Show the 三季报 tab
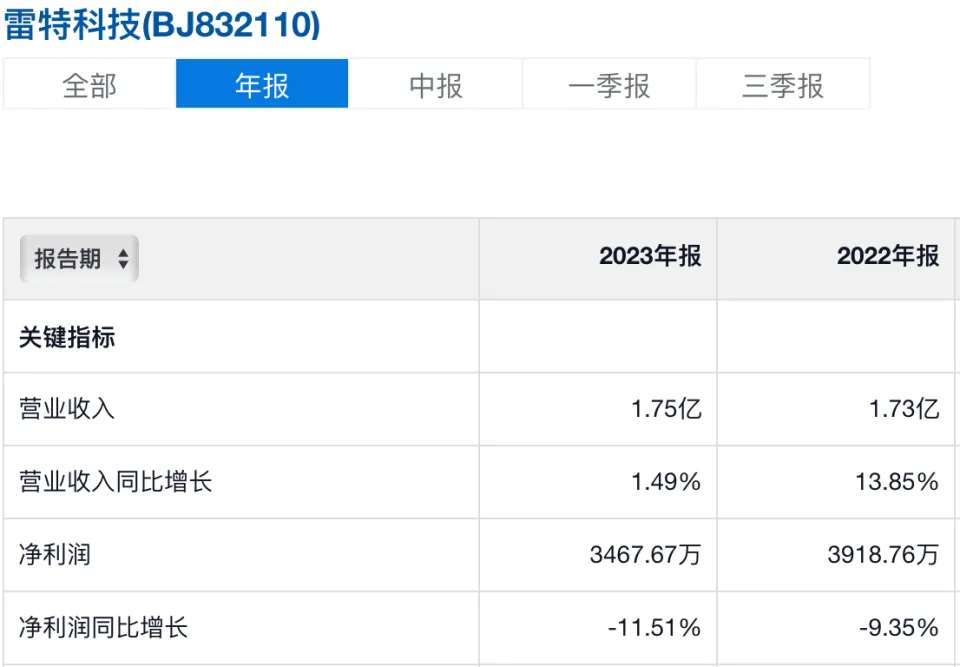This screenshot has height=667, width=960. point(783,85)
